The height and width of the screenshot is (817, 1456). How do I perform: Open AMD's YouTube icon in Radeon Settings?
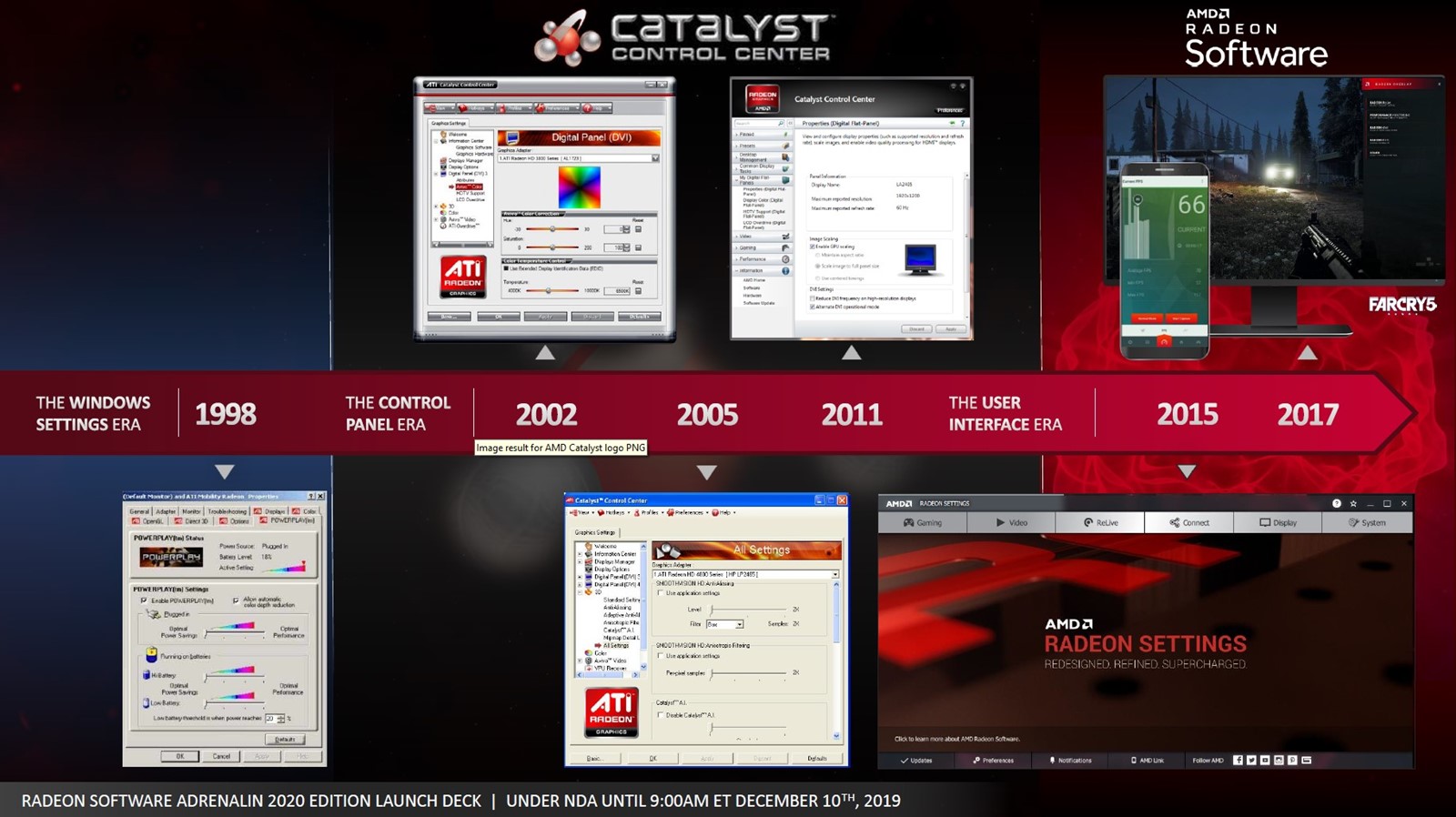point(1265,761)
